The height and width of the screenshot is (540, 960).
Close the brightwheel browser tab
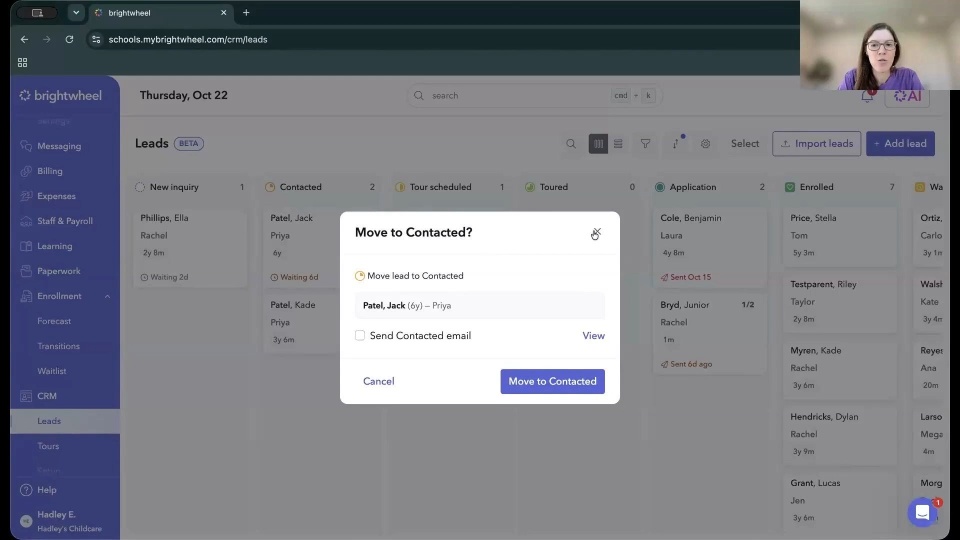click(x=223, y=12)
